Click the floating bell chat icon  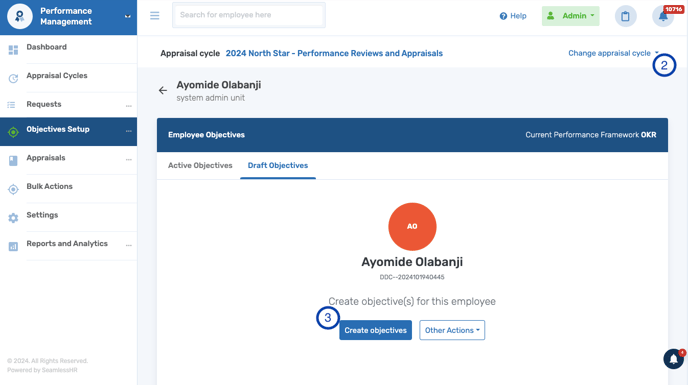pyautogui.click(x=674, y=359)
